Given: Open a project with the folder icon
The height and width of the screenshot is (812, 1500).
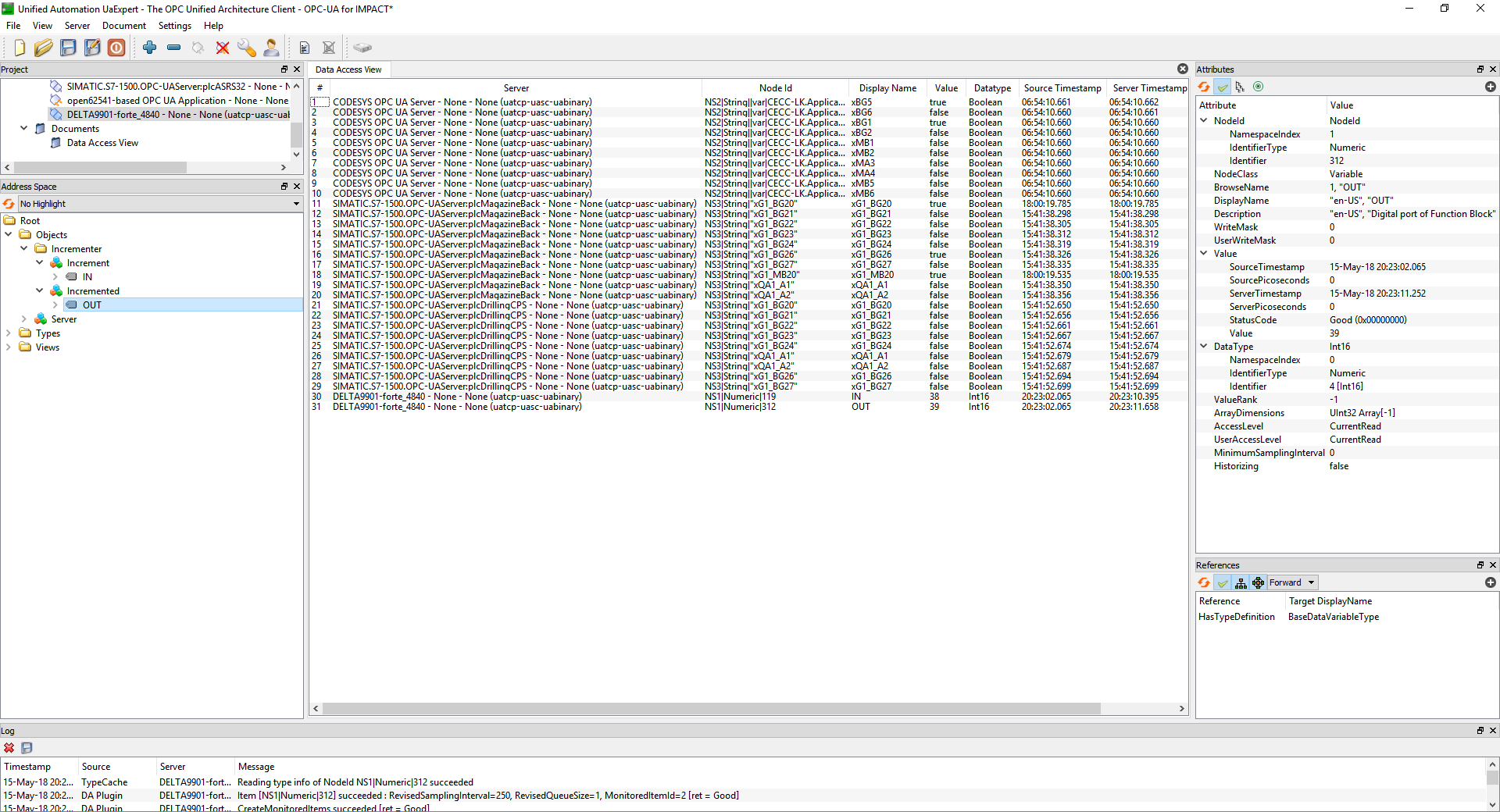Looking at the screenshot, I should click(44, 48).
